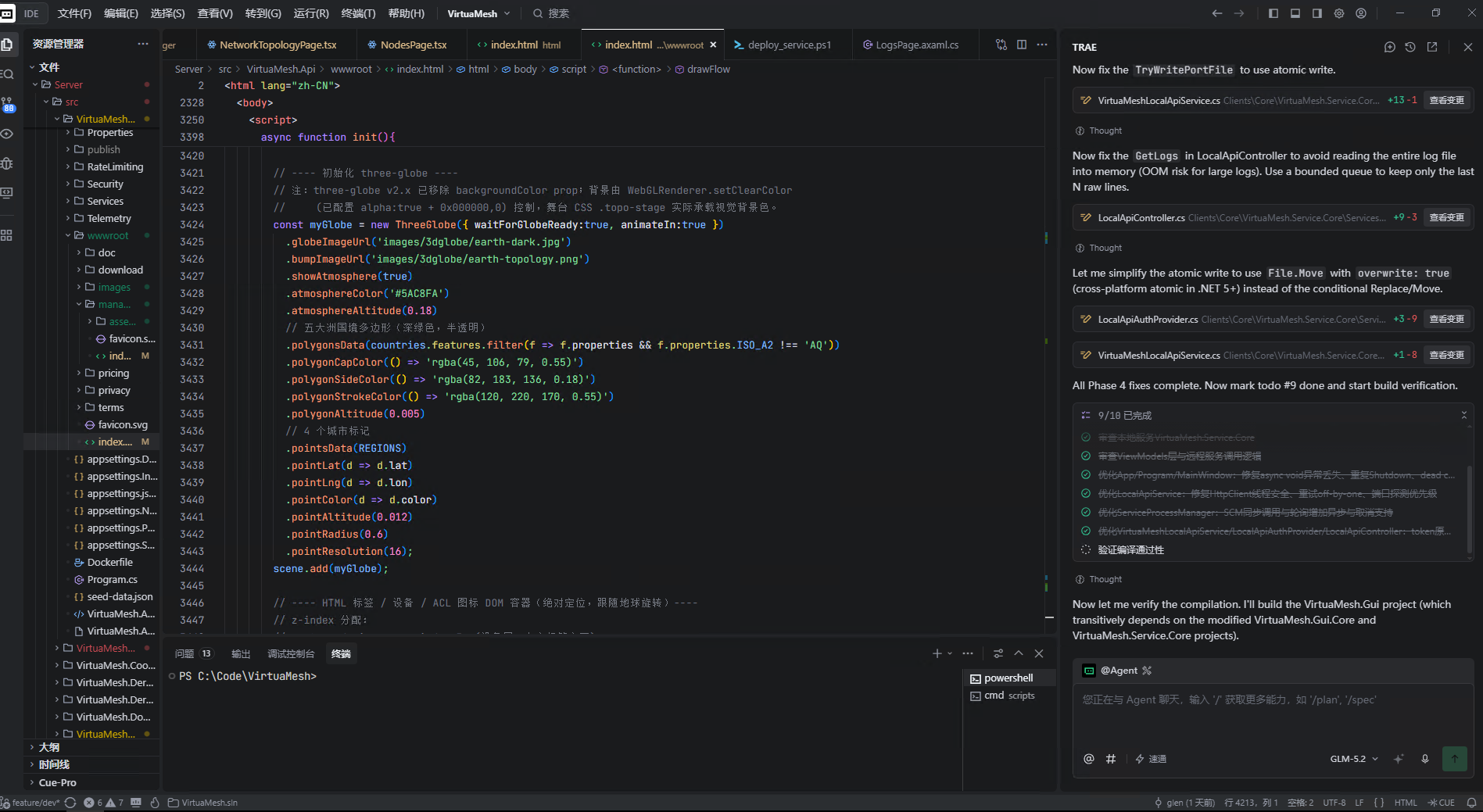Open the 终端(T) menu
This screenshot has width=1483, height=812.
point(358,13)
